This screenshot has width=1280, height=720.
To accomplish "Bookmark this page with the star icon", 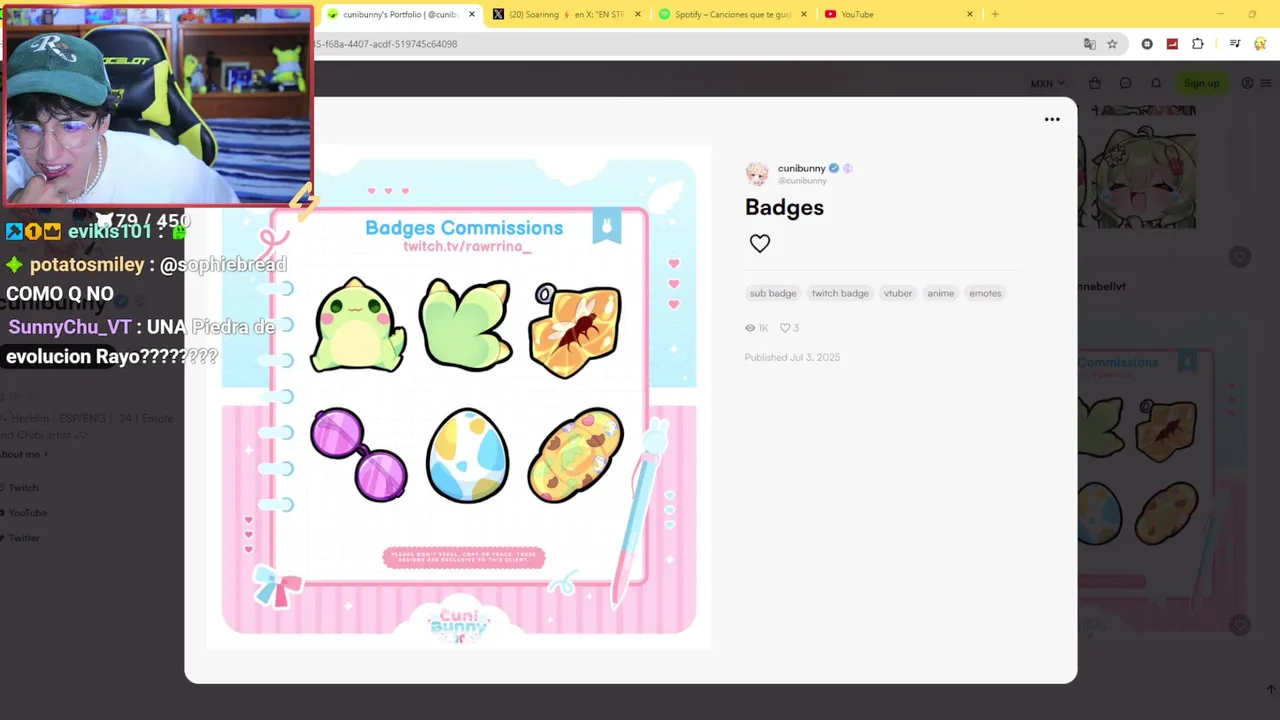I will coord(1112,44).
